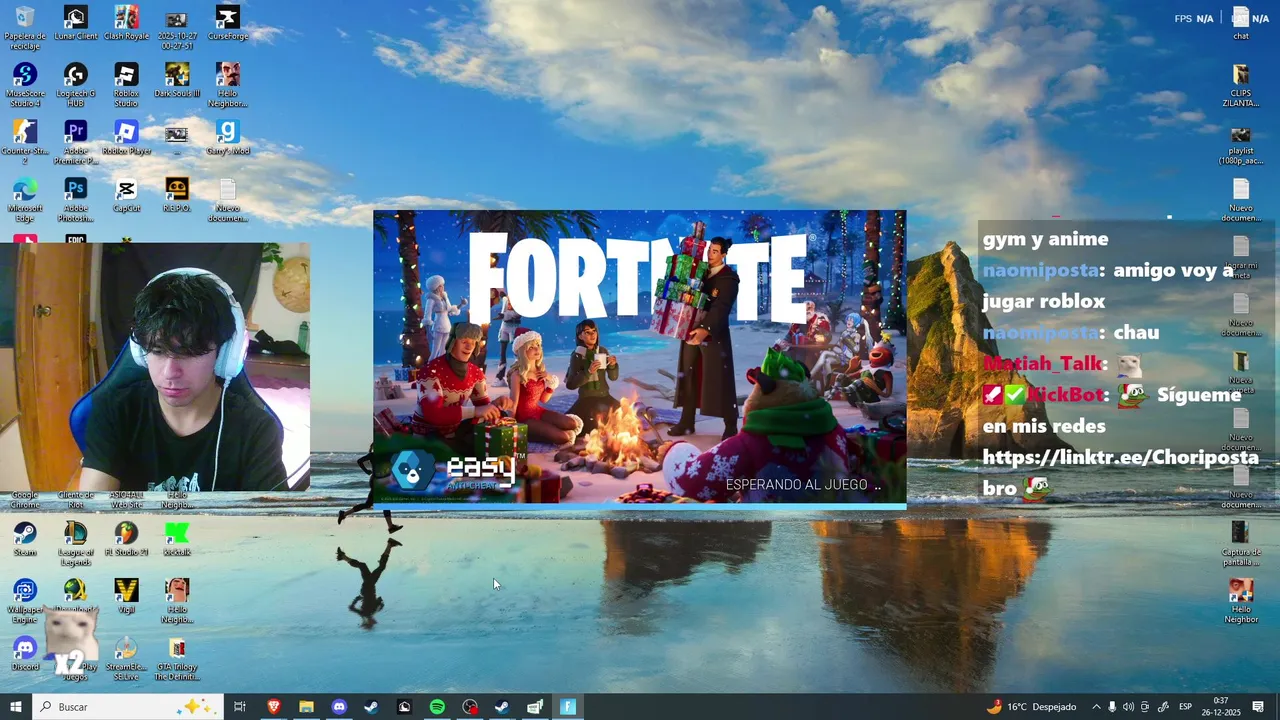1280x720 pixels.
Task: Launch Lunar Client from the desktop
Action: [x=76, y=24]
